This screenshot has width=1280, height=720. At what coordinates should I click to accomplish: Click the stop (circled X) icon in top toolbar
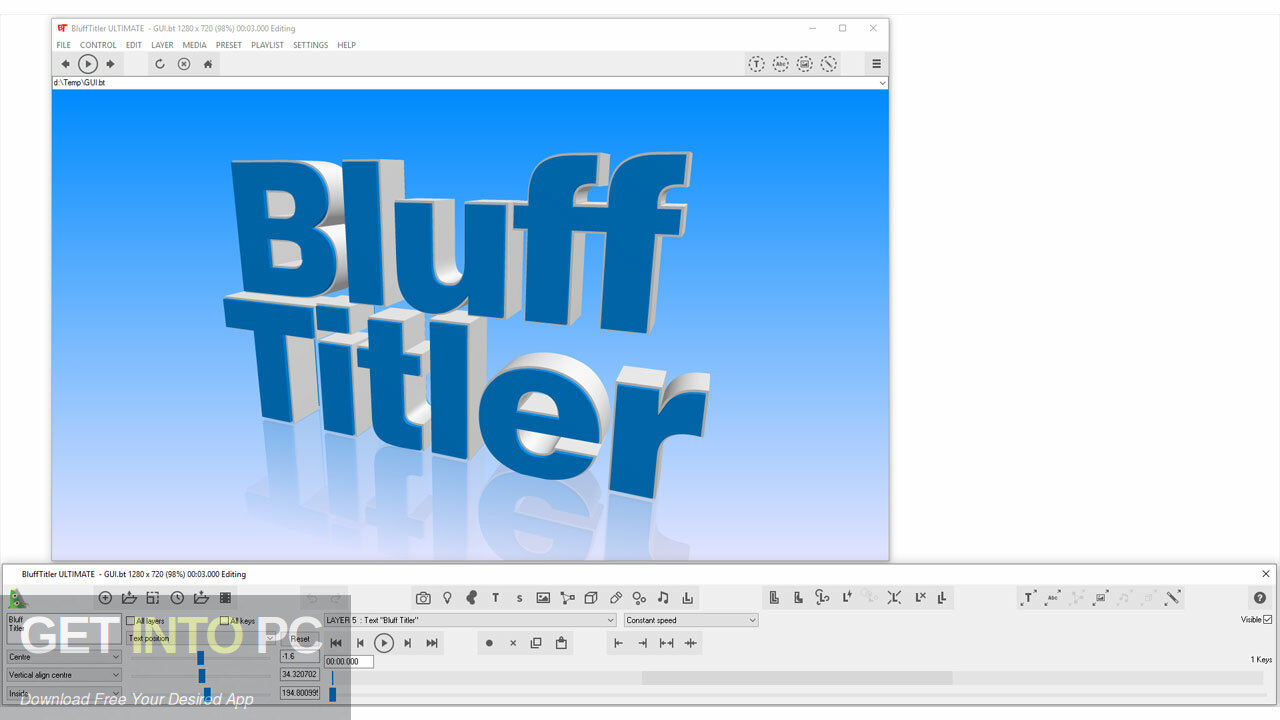pyautogui.click(x=184, y=64)
